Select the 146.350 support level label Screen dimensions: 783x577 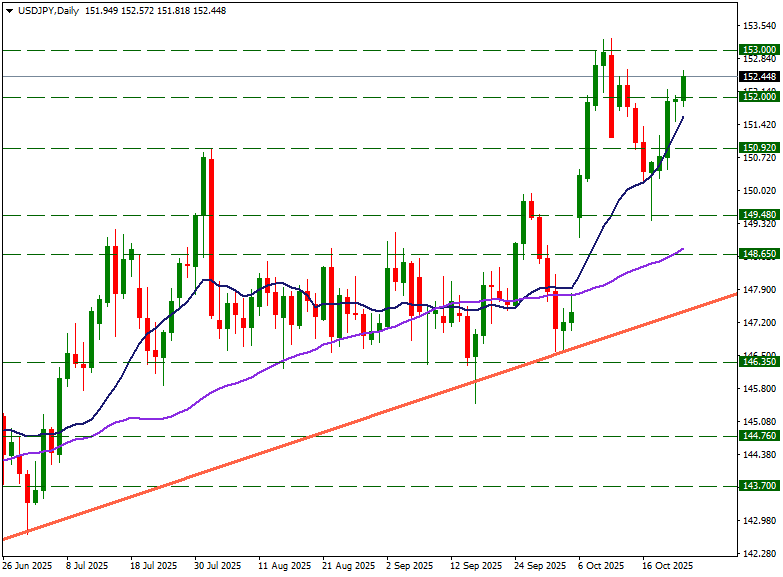(x=760, y=362)
